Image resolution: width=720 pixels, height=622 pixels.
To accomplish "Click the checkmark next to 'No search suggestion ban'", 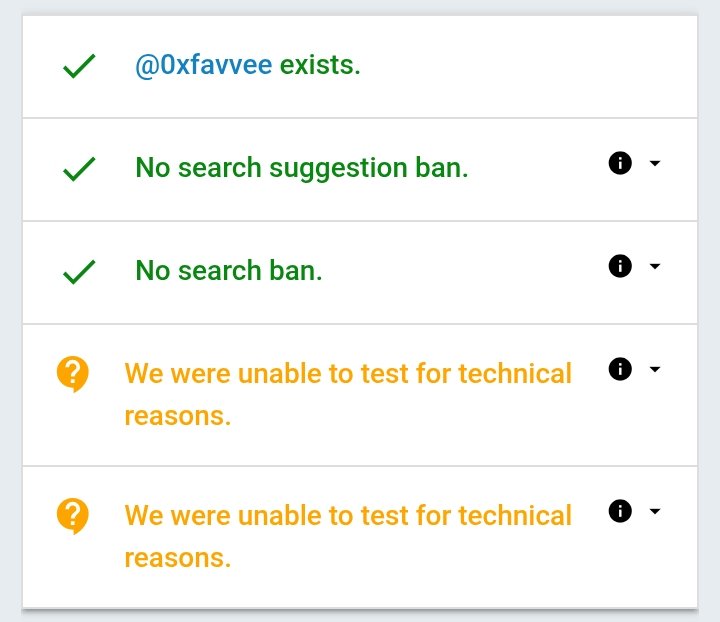I will click(79, 169).
